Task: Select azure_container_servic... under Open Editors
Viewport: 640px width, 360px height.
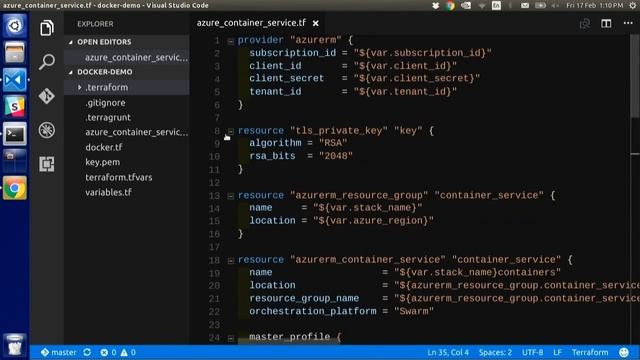Action: pos(127,58)
